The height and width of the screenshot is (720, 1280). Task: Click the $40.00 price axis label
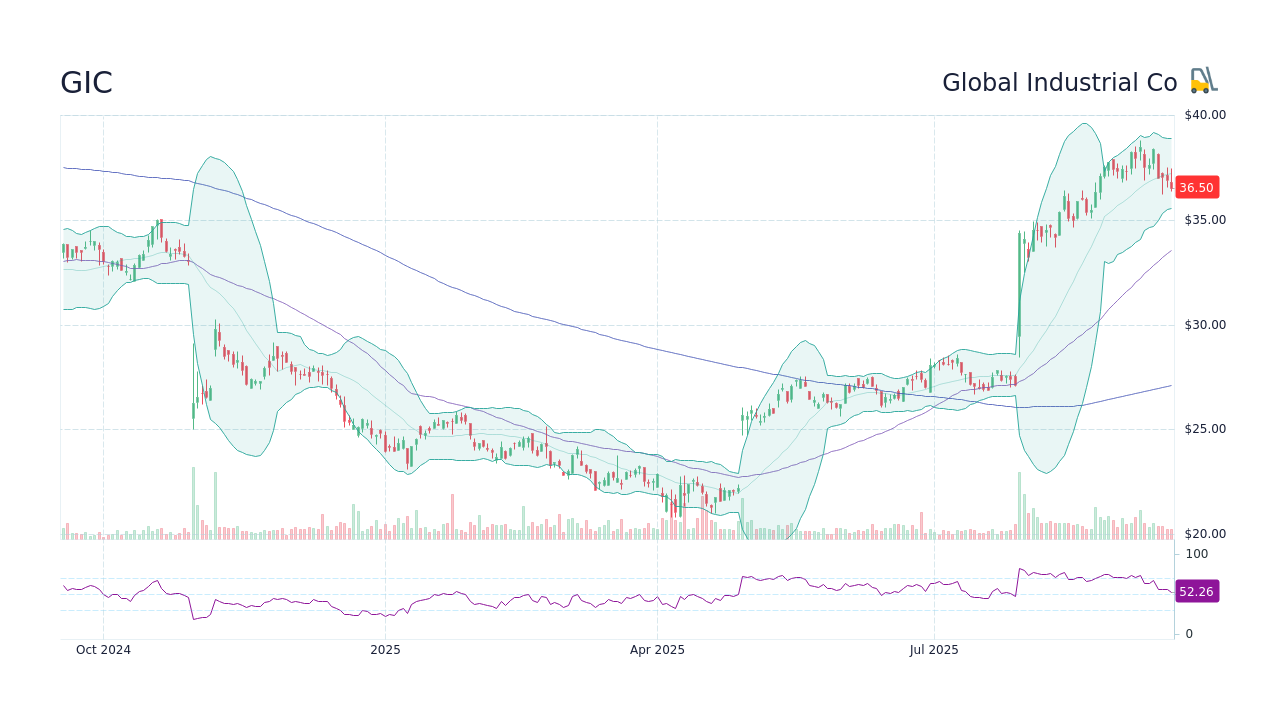point(1205,115)
